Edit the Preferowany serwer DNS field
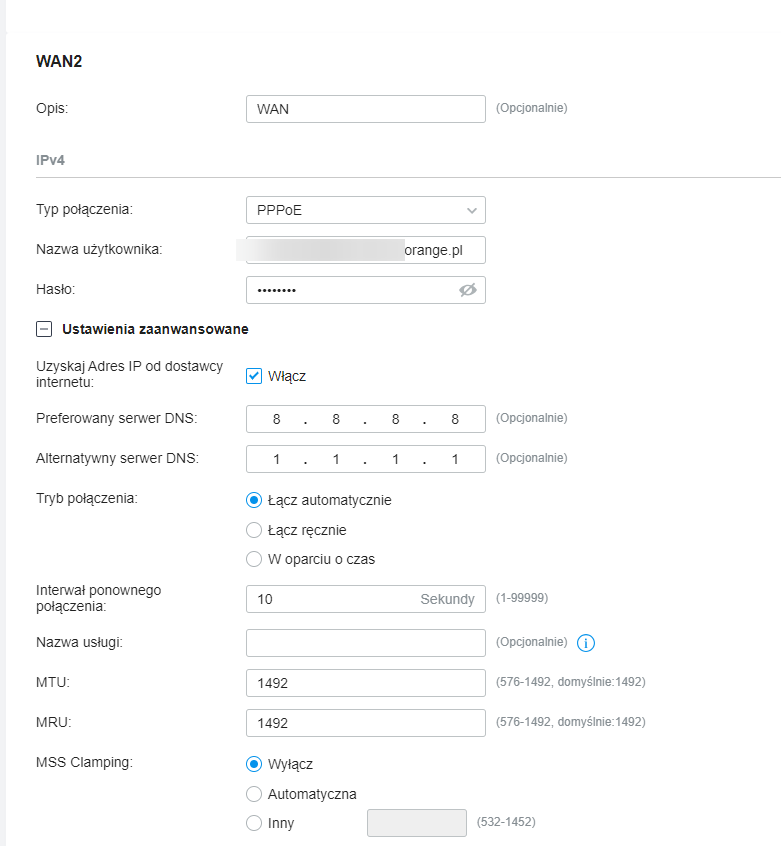The height and width of the screenshot is (846, 781). (x=365, y=419)
